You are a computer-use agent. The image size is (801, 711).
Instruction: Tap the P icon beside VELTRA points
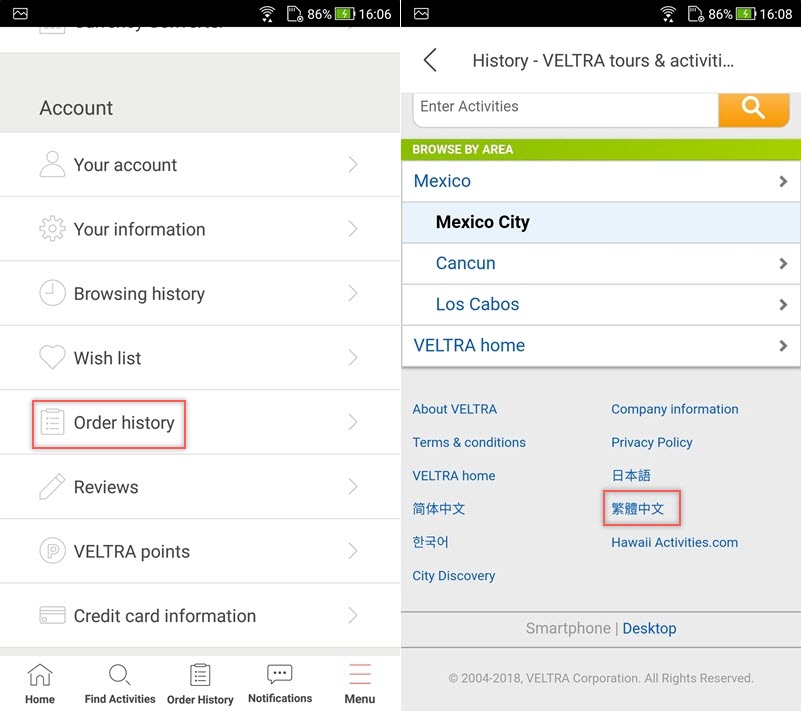52,551
